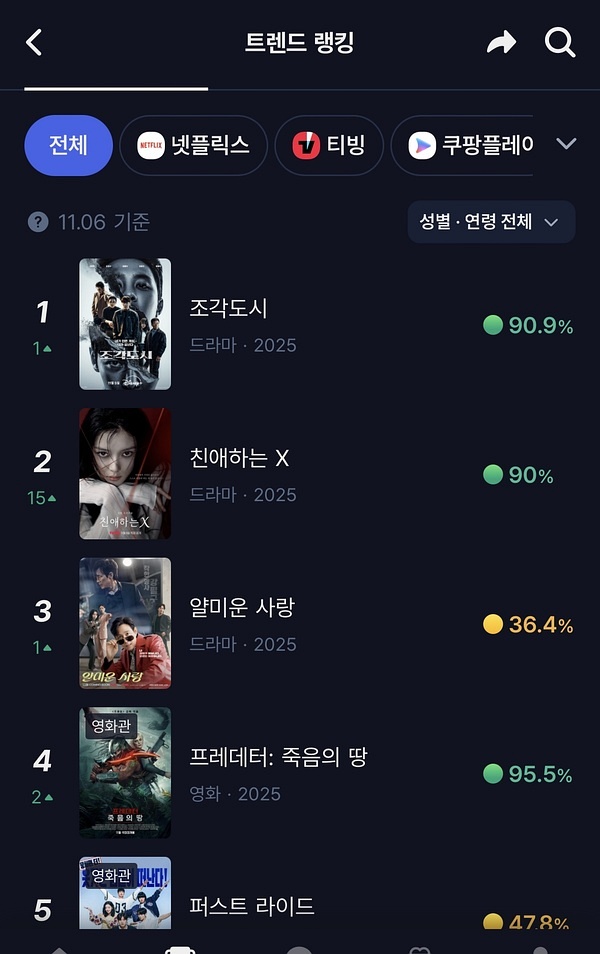This screenshot has width=600, height=954.
Task: Tap the back arrow icon
Action: (34, 43)
